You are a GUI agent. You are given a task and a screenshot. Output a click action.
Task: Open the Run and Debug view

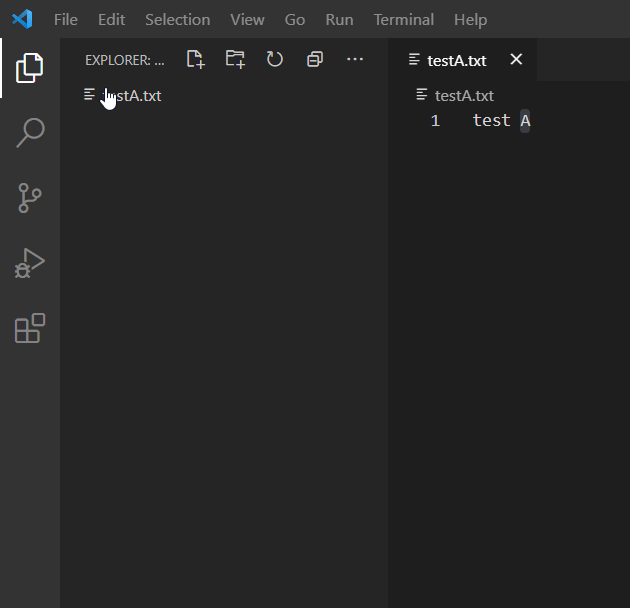[x=30, y=263]
